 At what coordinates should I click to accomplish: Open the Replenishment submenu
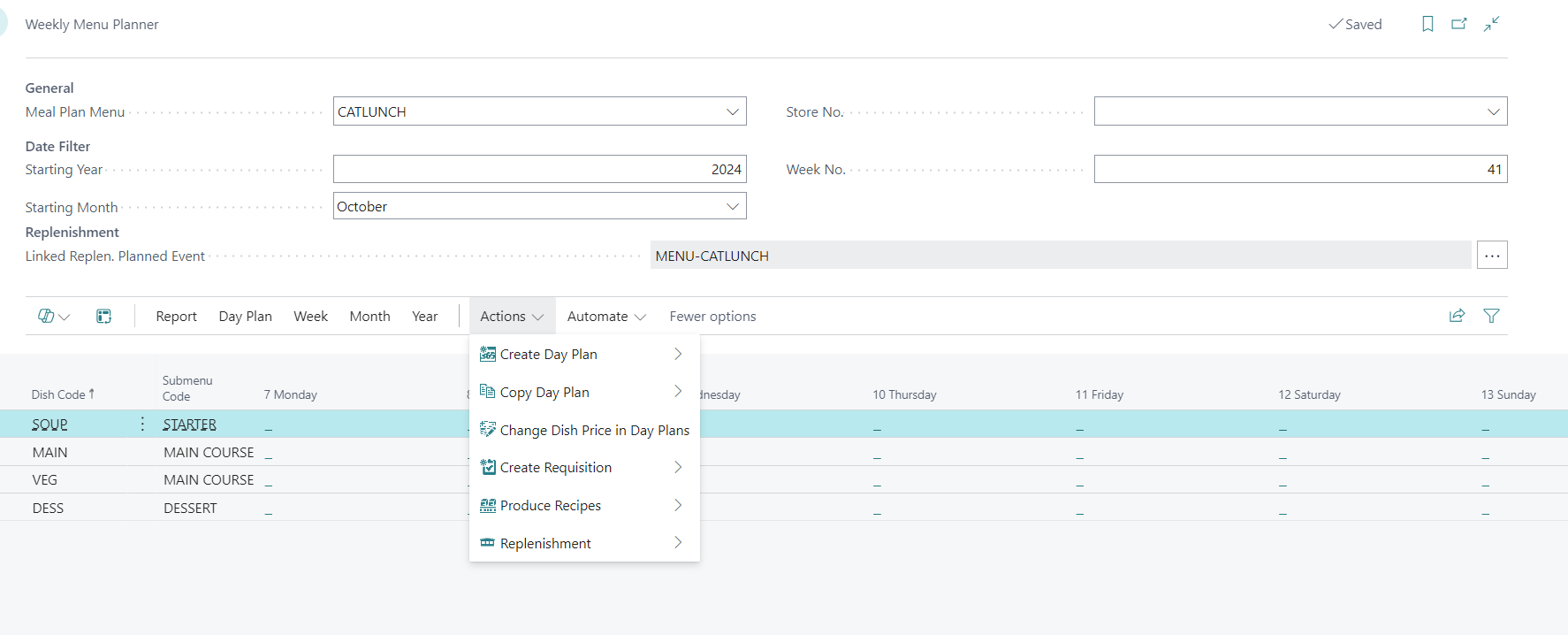[x=545, y=544]
